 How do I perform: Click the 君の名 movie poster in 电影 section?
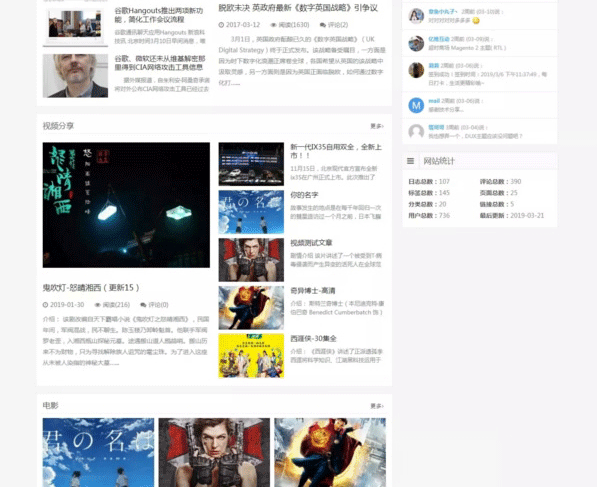(x=98, y=452)
